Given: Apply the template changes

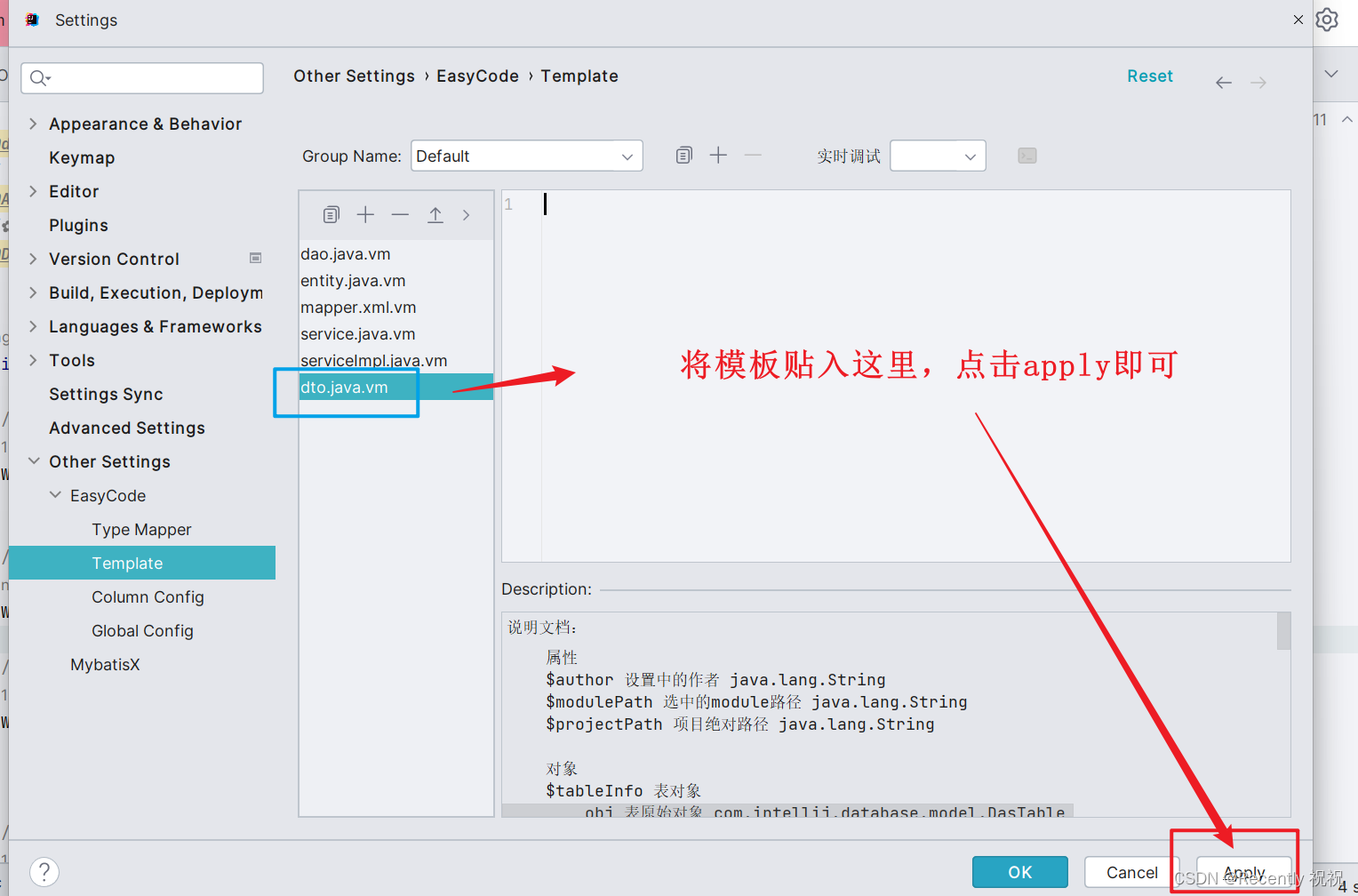Looking at the screenshot, I should click(1244, 872).
